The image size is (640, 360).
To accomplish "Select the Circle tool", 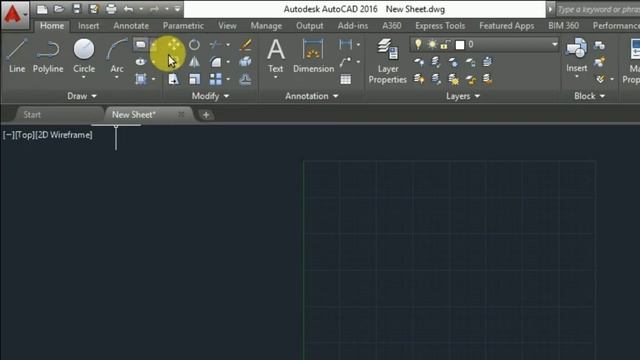I will (x=84, y=56).
